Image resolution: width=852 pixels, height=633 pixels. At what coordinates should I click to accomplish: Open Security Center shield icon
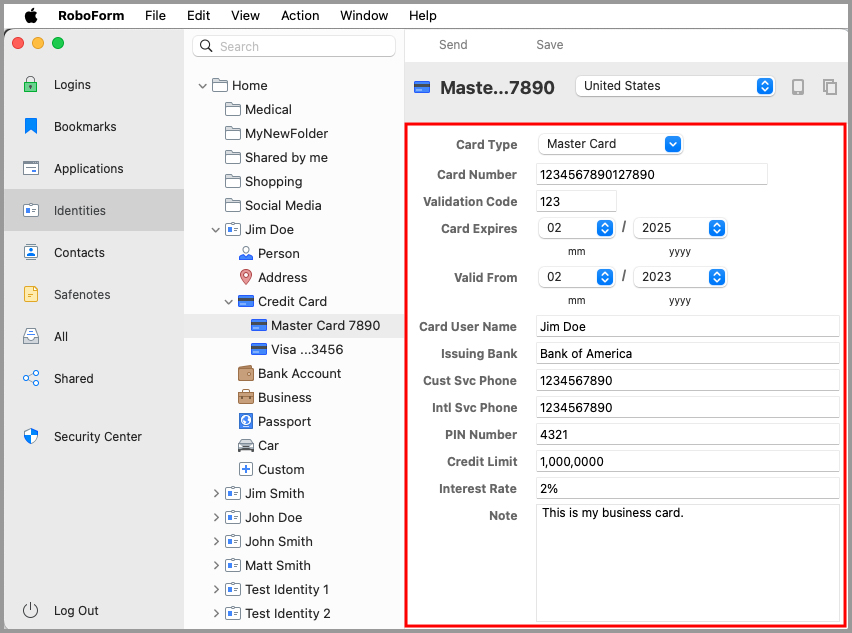coord(31,436)
